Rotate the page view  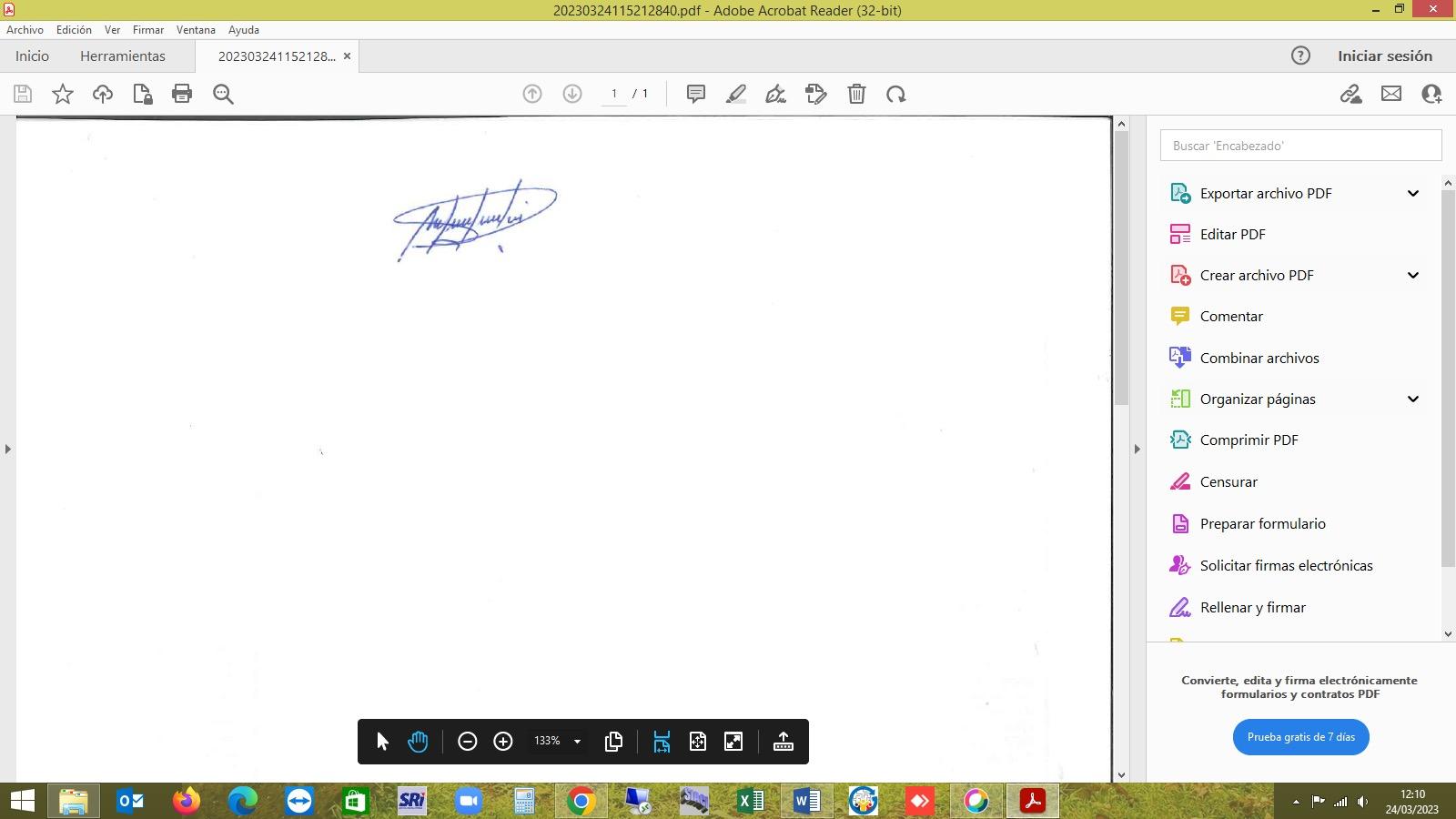pyautogui.click(x=896, y=94)
